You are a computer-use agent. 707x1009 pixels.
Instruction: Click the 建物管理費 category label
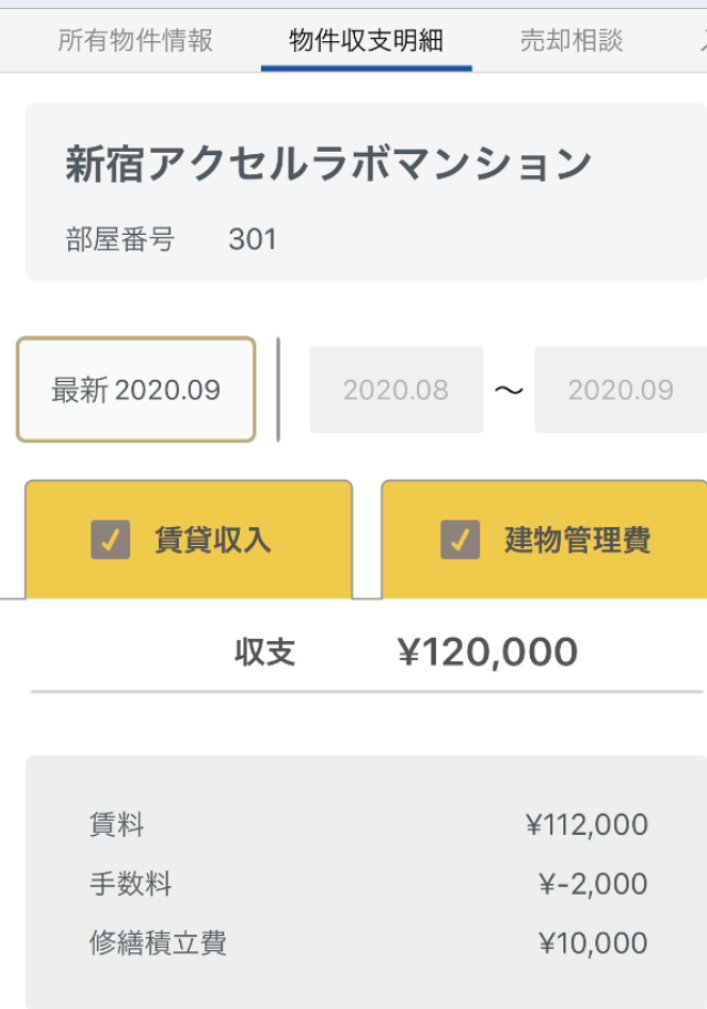pos(577,540)
